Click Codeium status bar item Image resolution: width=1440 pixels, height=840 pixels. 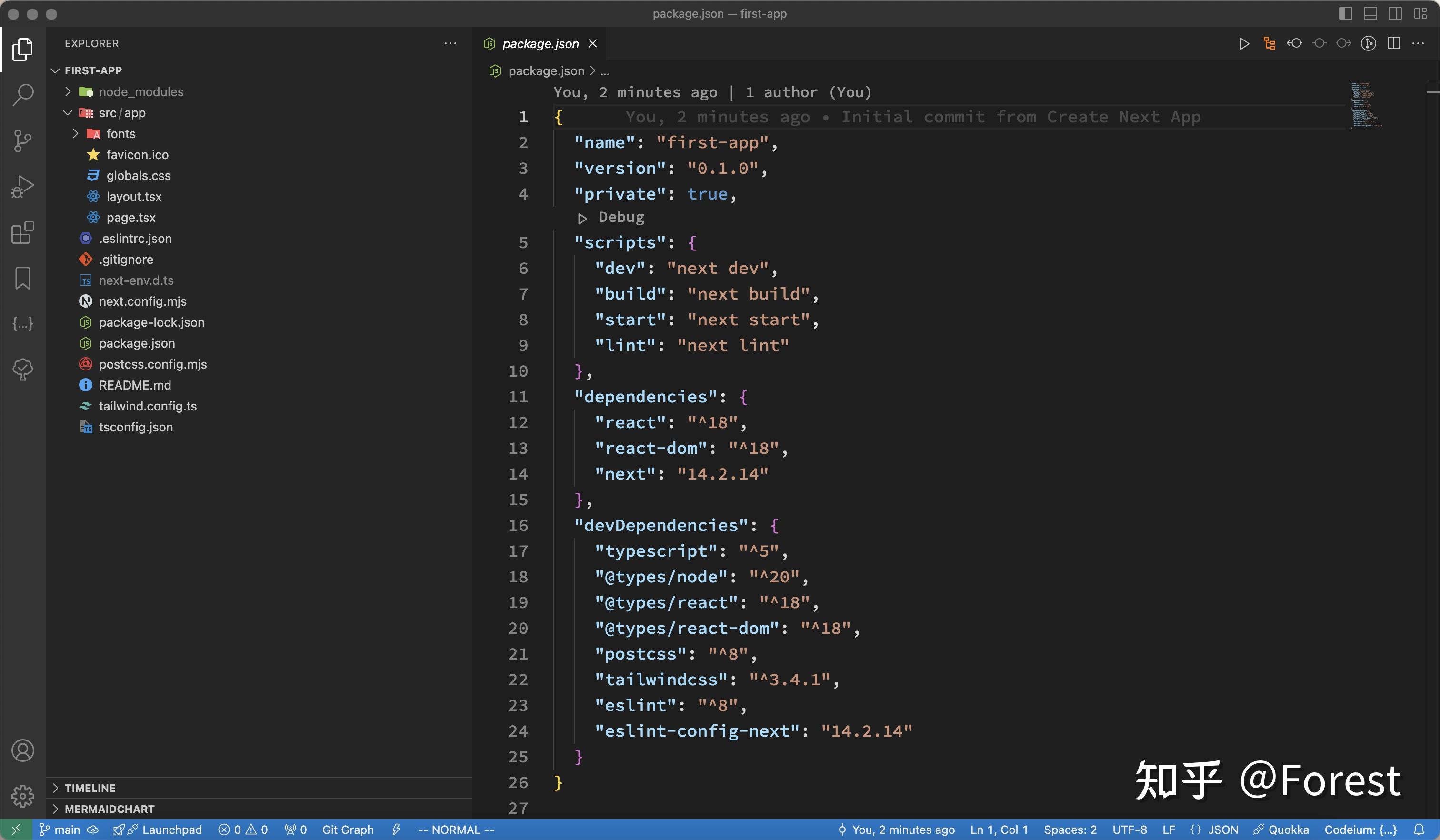tap(1360, 830)
